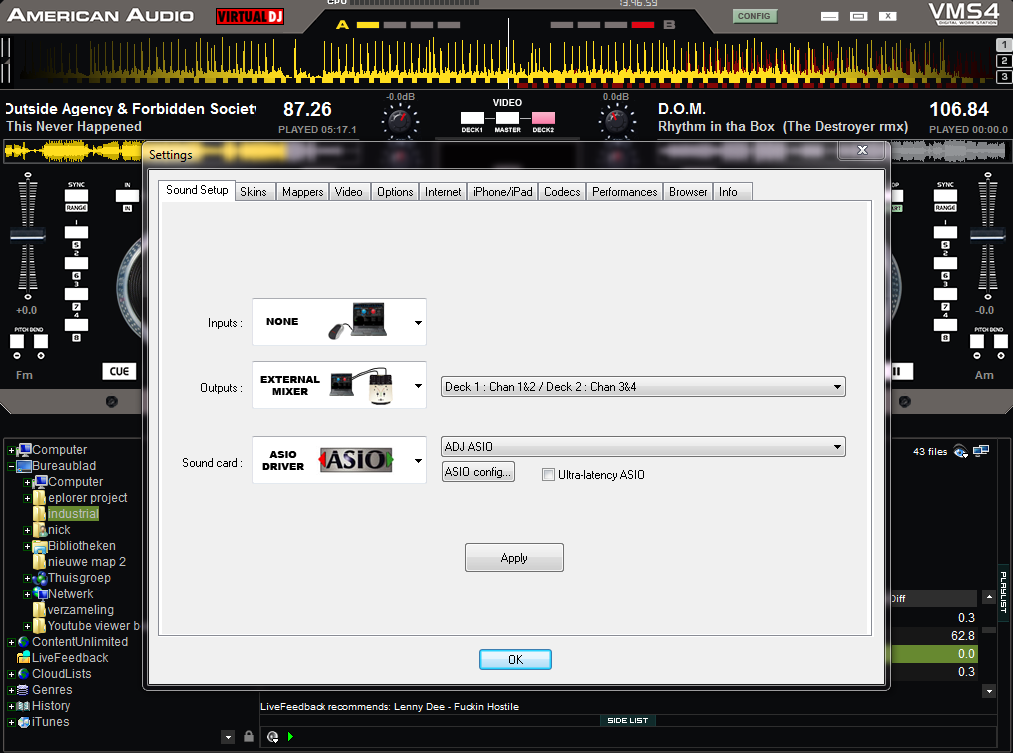Confirm settings with the OK button
This screenshot has height=753, width=1013.
515,659
